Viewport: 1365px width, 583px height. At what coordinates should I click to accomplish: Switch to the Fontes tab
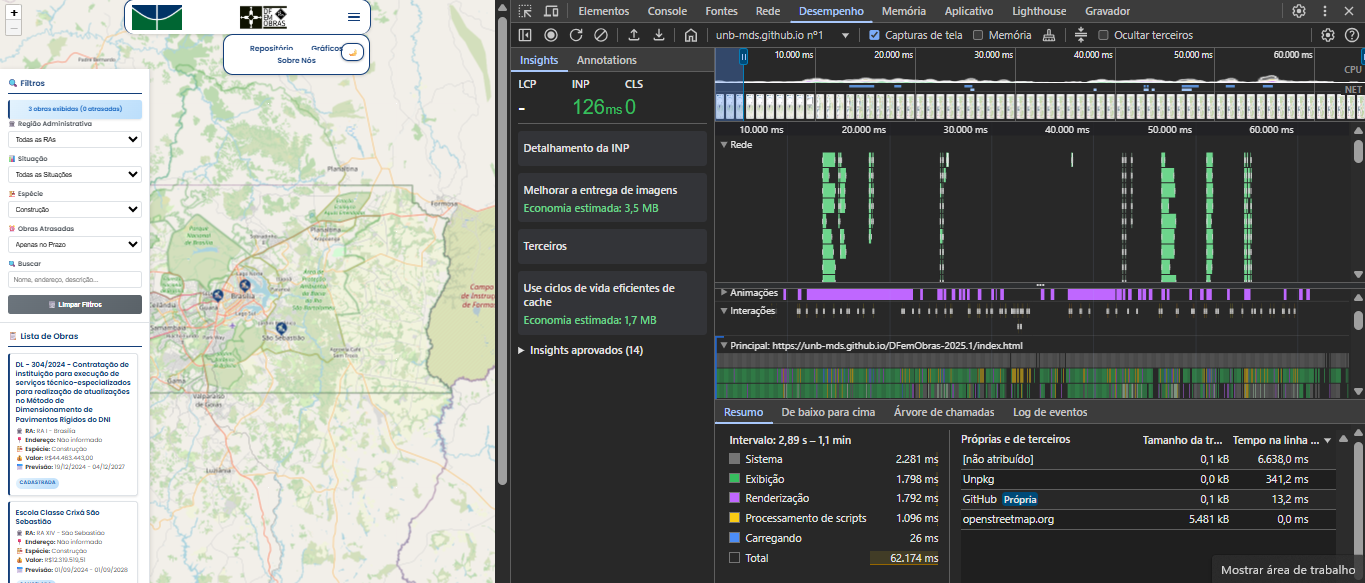[721, 11]
